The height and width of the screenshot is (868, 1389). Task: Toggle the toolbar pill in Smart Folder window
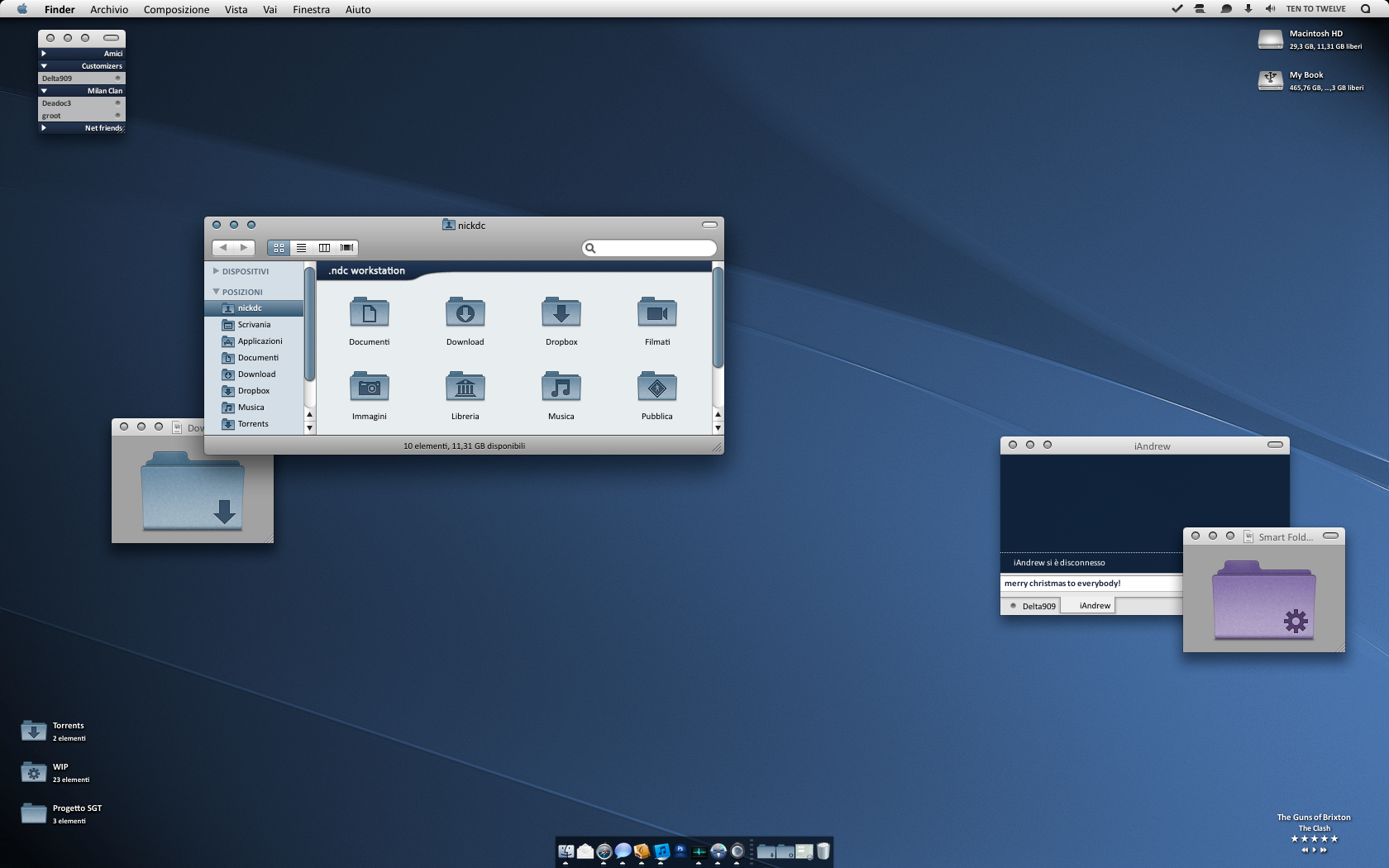(x=1330, y=536)
